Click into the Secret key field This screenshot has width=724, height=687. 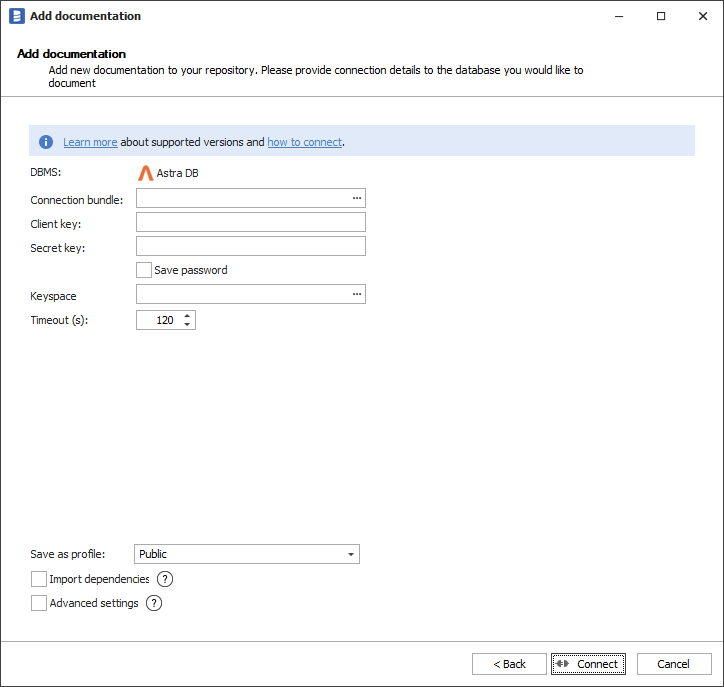pyautogui.click(x=250, y=246)
